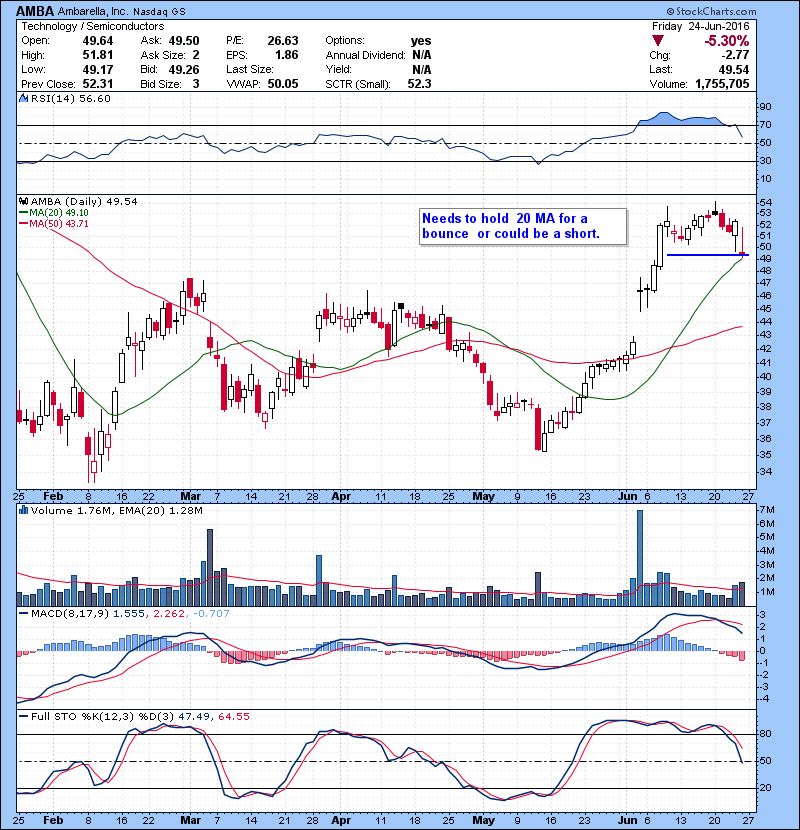Image resolution: width=800 pixels, height=830 pixels.
Task: Click the candlestick icon beside AMBA (Daily)
Action: tap(24, 201)
